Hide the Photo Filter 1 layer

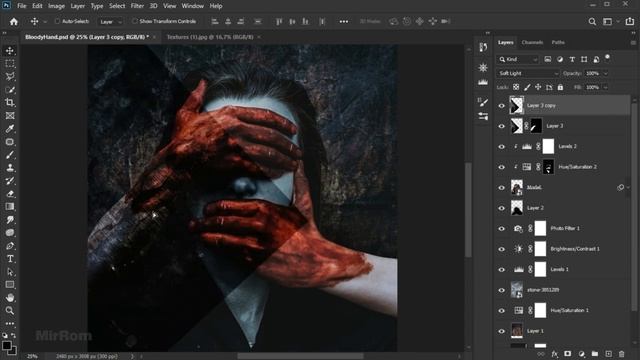click(502, 229)
